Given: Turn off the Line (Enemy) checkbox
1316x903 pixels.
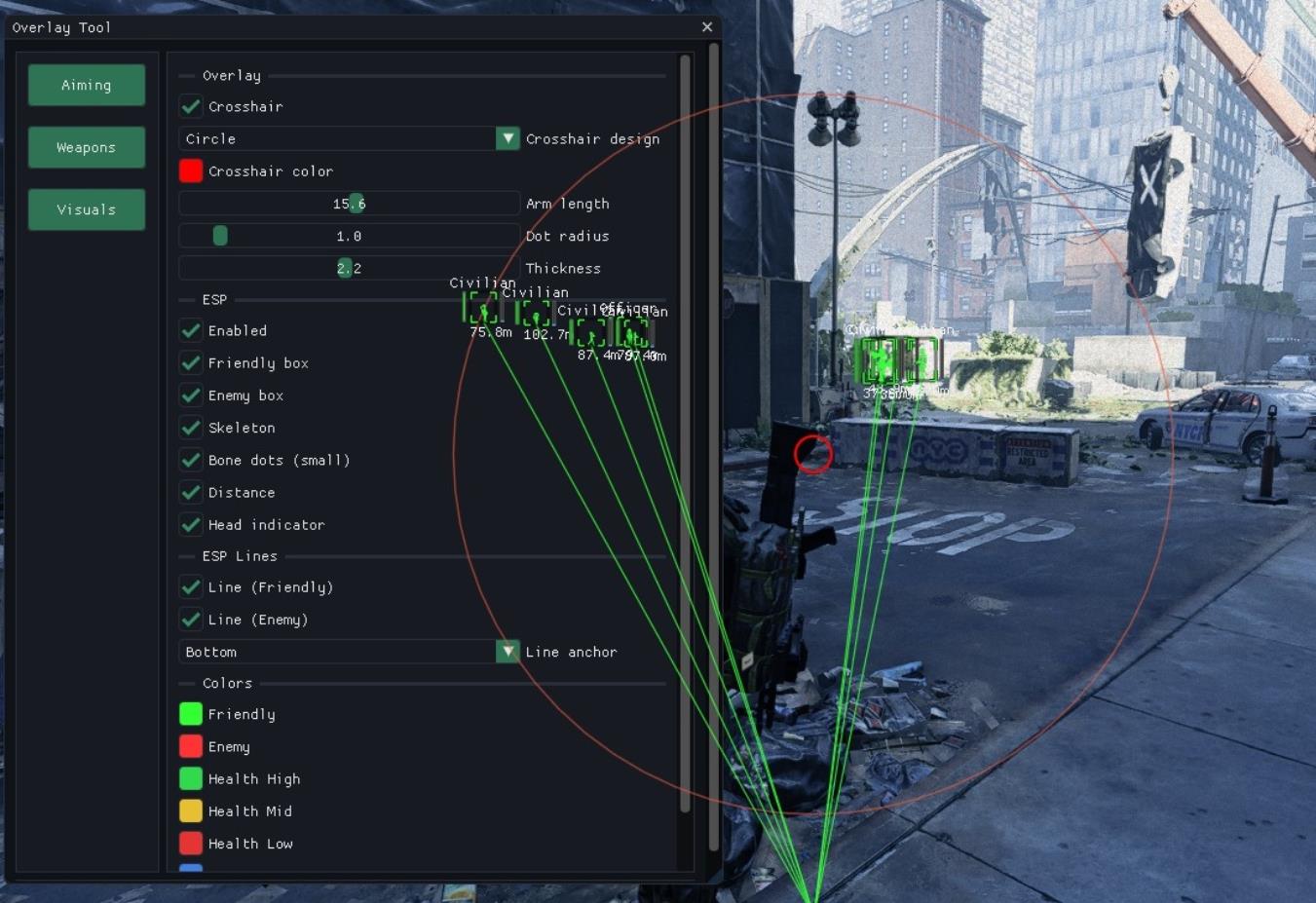Looking at the screenshot, I should pos(191,620).
